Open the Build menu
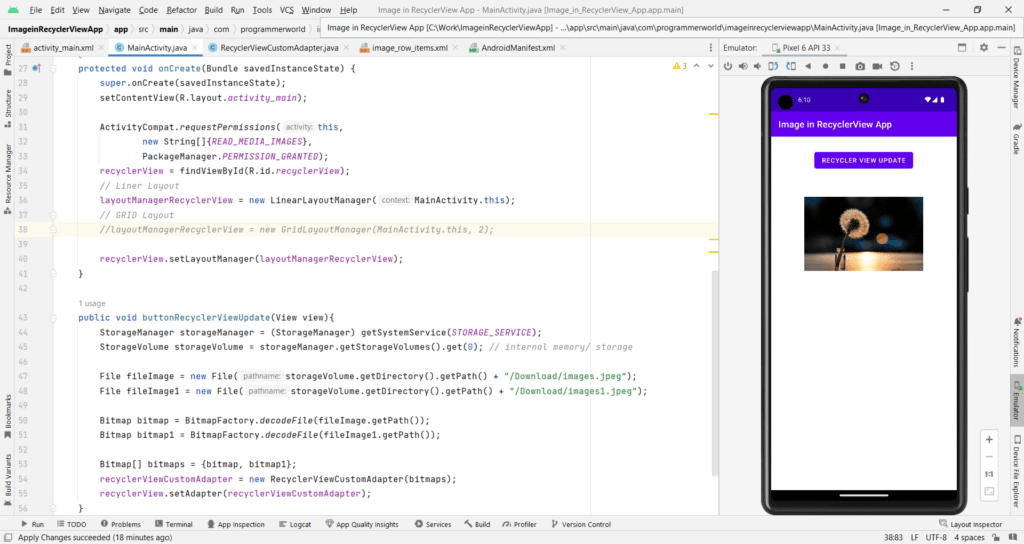The height and width of the screenshot is (544, 1024). click(x=214, y=10)
